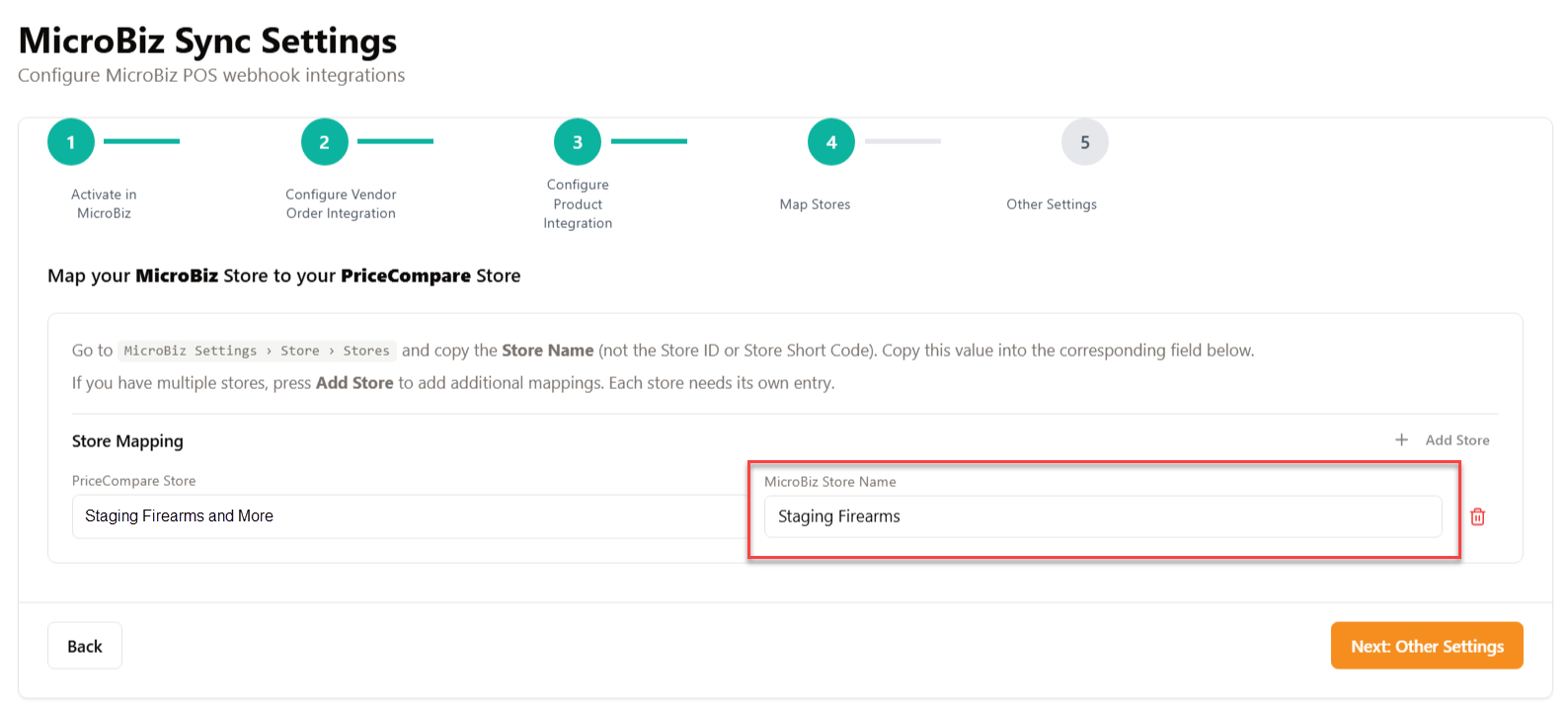Click the 'Map your MicroBiz Store' heading

[284, 276]
